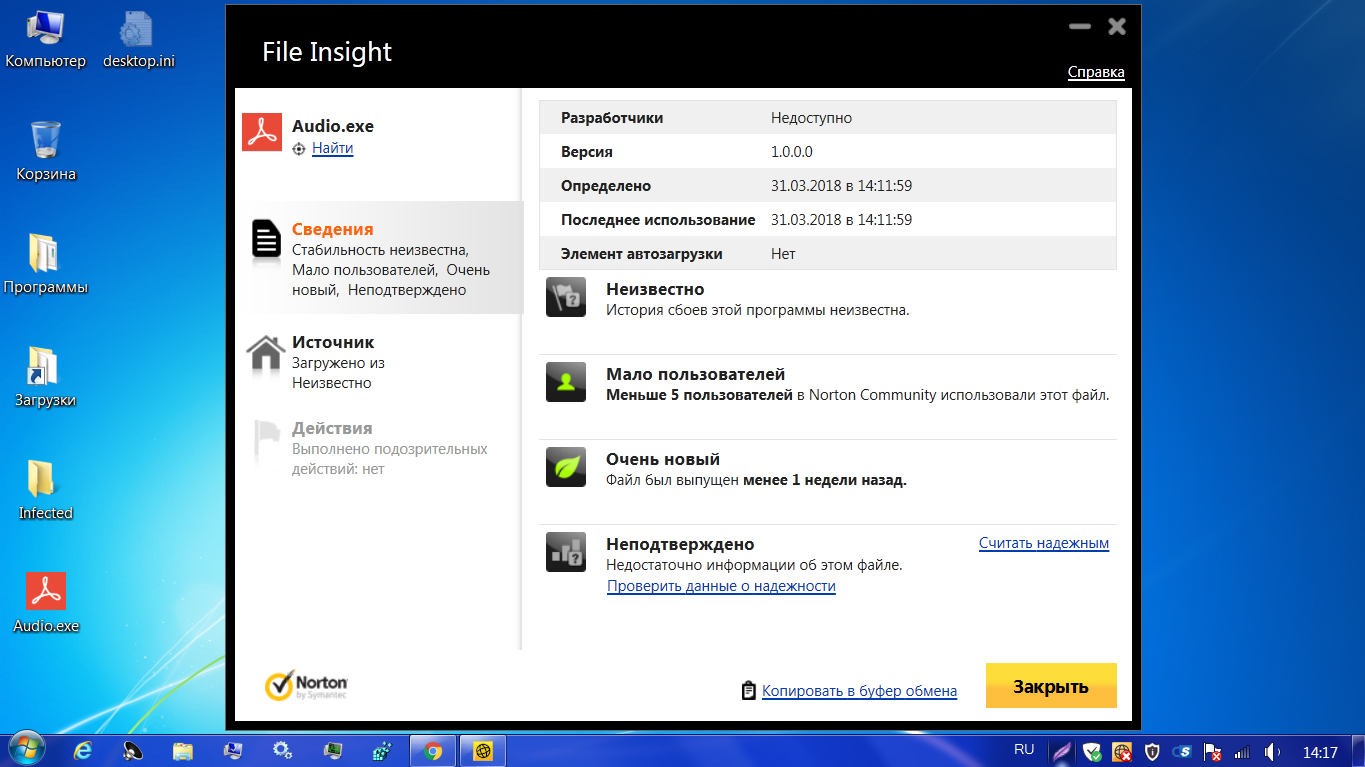Open the Действия tab
Screen dimensions: 1365x767
point(381,447)
